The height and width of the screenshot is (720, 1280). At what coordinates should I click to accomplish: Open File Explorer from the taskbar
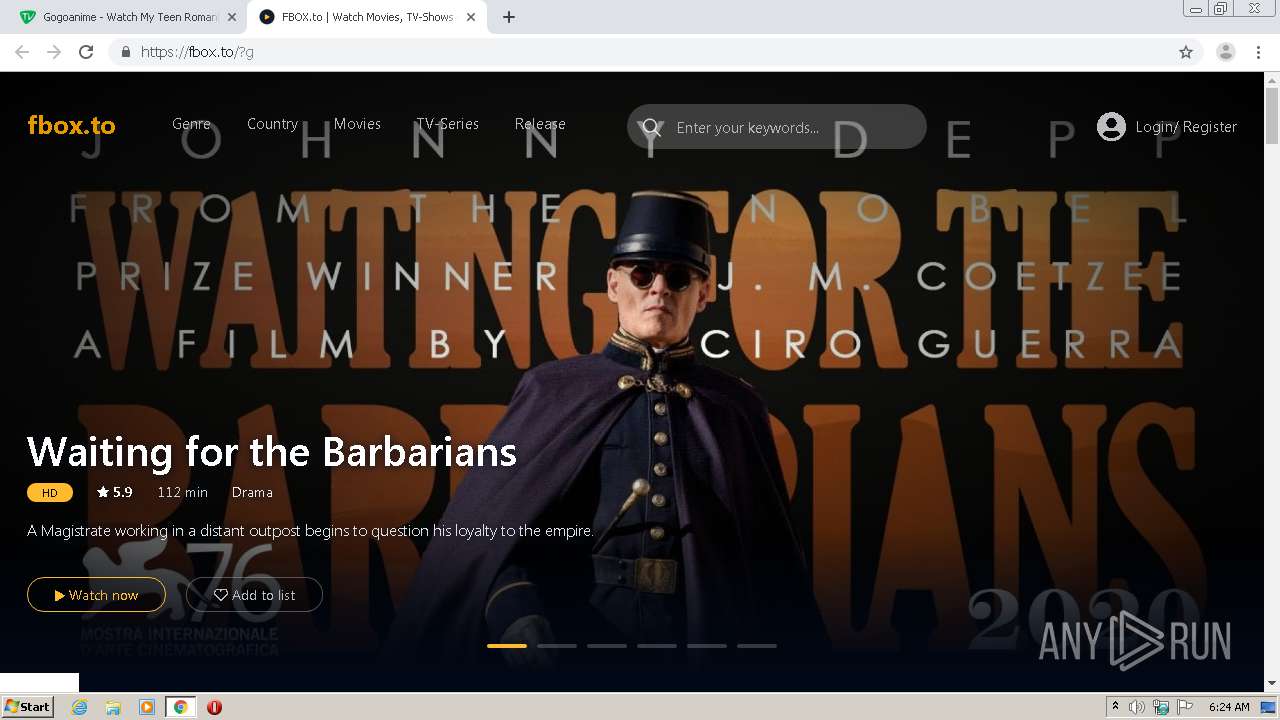(x=113, y=707)
